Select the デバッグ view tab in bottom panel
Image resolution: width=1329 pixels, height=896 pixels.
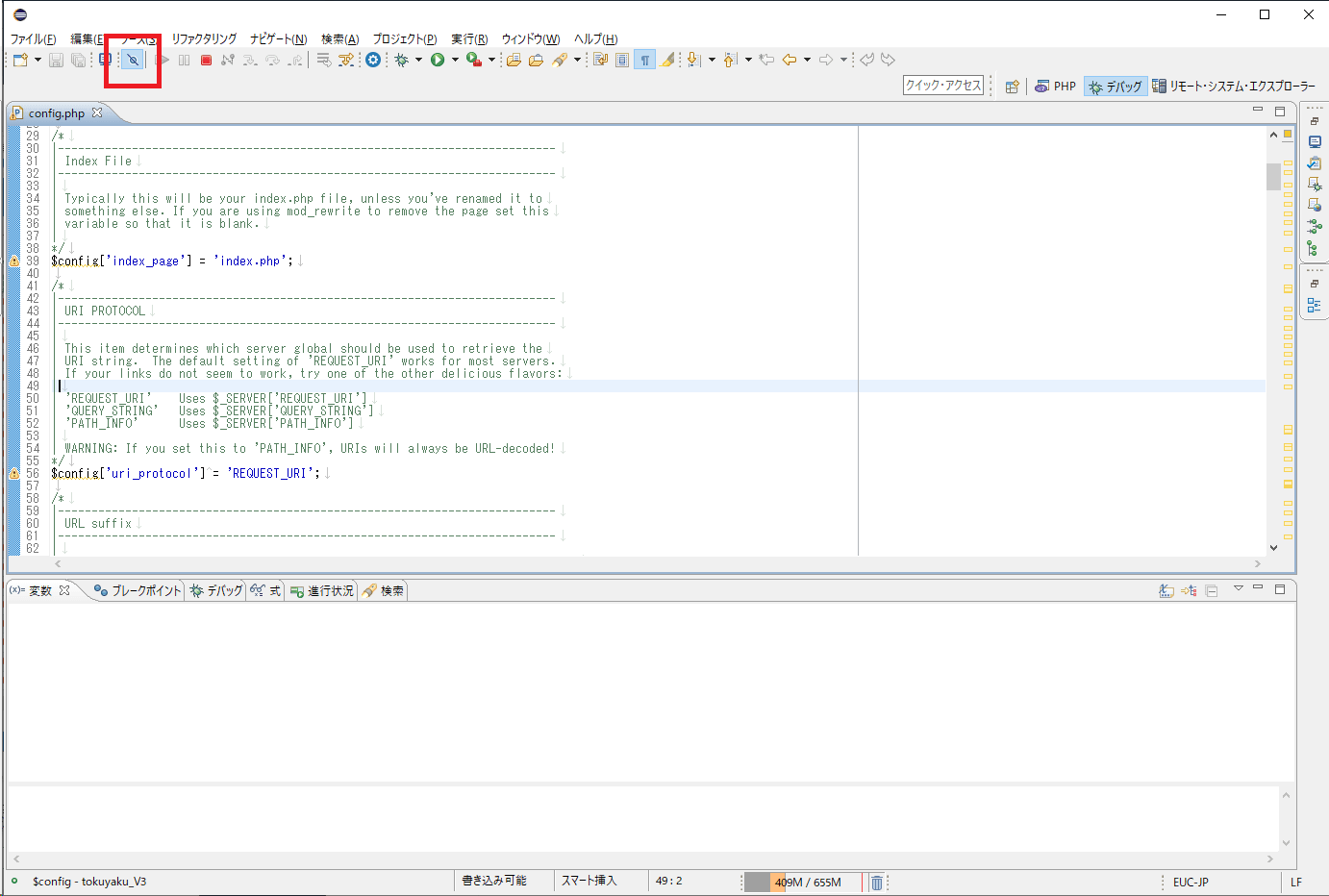(x=216, y=590)
